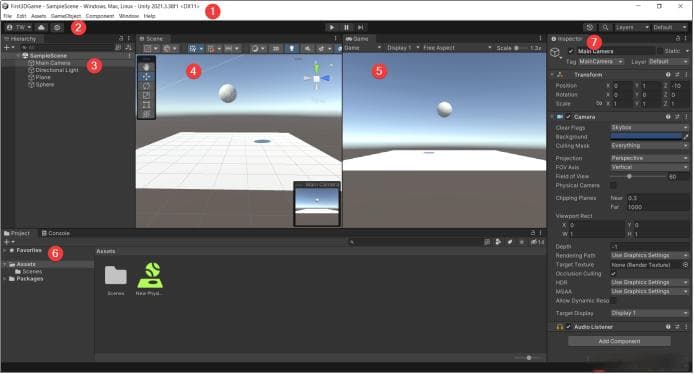Adjust Project panel icon size slider
This screenshot has height=374, width=694.
(529, 358)
